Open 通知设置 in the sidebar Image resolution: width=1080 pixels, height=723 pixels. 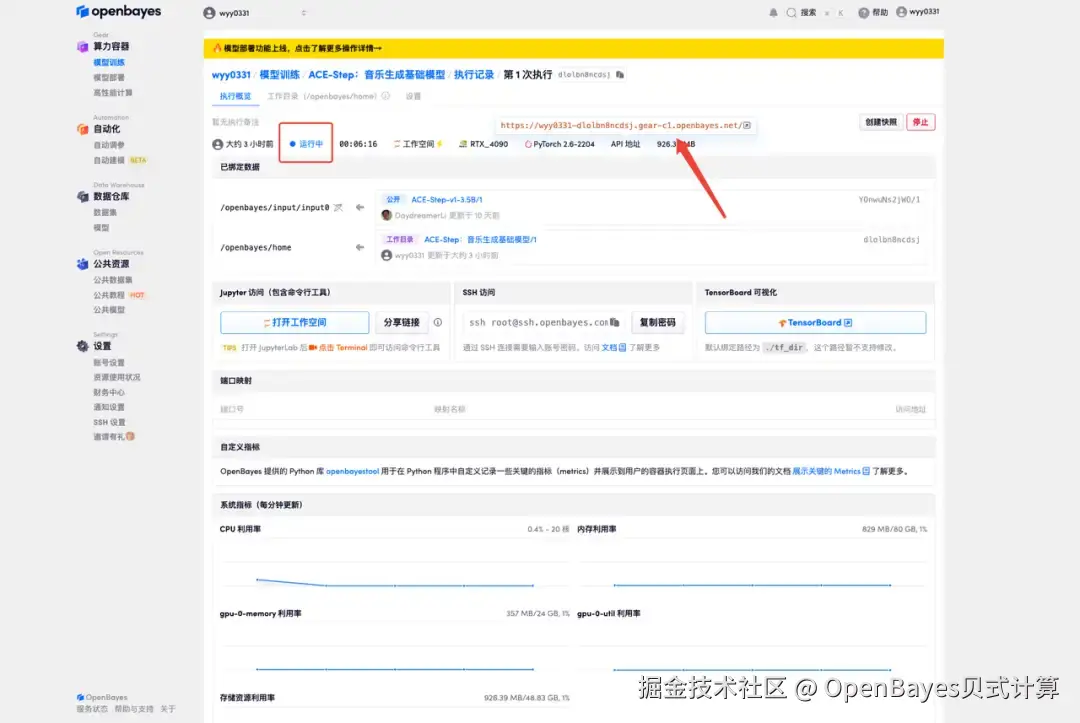point(109,407)
